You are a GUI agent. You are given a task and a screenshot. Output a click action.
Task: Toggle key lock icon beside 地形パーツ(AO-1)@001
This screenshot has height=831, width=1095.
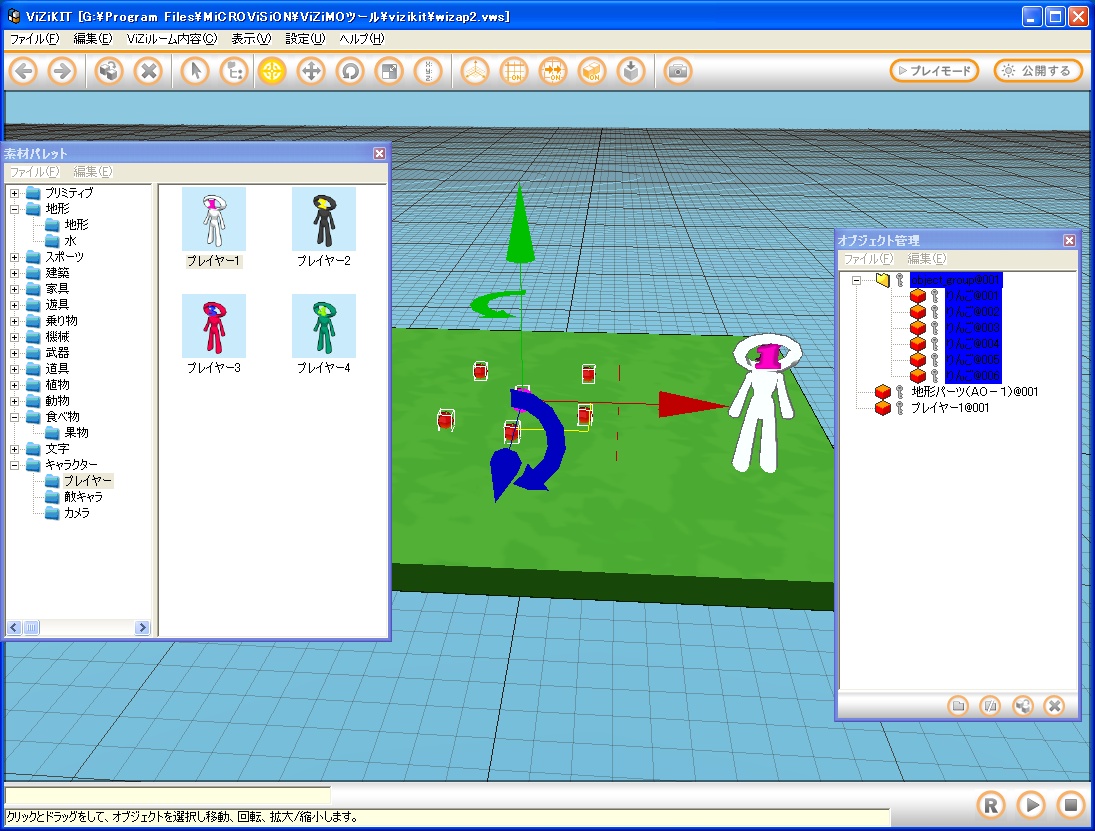pyautogui.click(x=899, y=392)
